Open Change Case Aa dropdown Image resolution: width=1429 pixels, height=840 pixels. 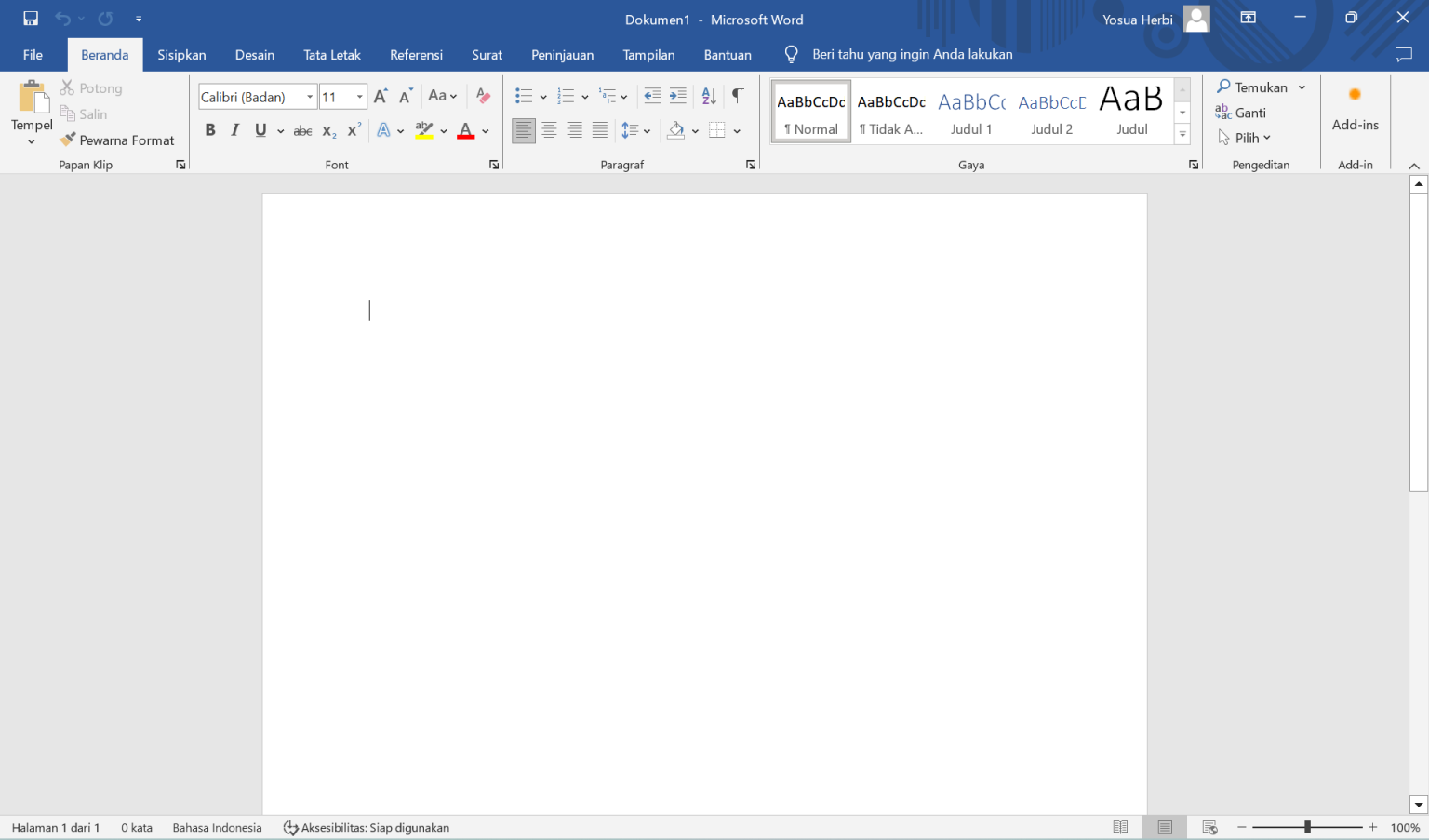(x=442, y=96)
